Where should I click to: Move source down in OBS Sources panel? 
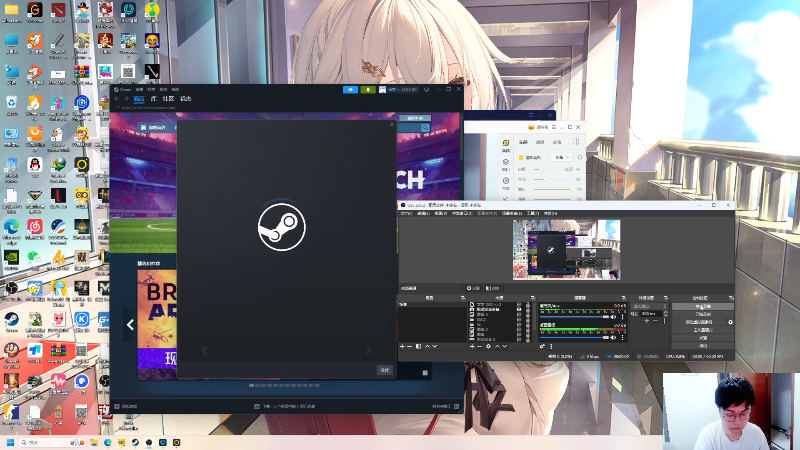point(505,346)
